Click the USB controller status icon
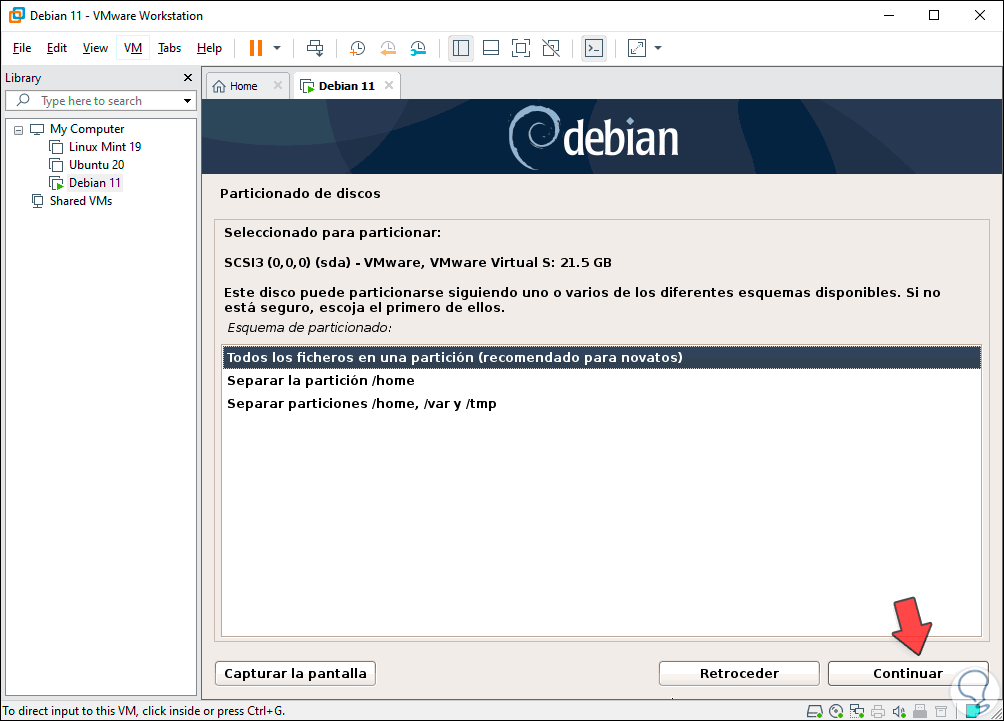The width and height of the screenshot is (1004, 721). coord(920,711)
